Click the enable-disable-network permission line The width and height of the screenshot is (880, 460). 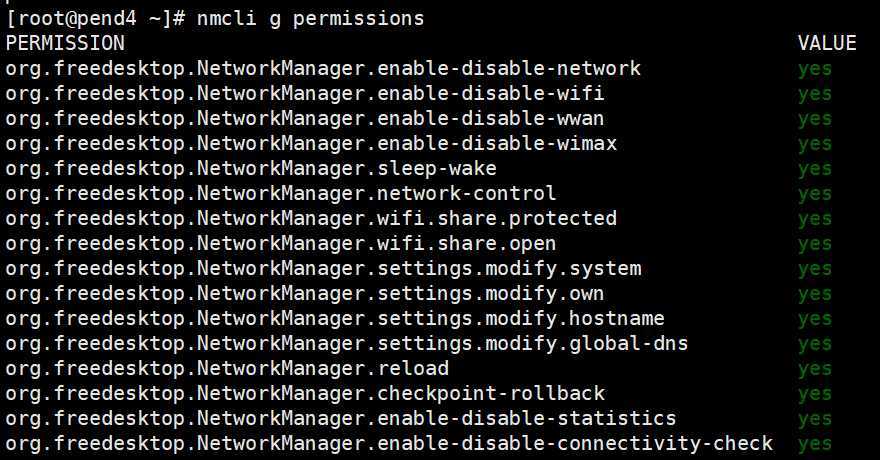(x=323, y=69)
